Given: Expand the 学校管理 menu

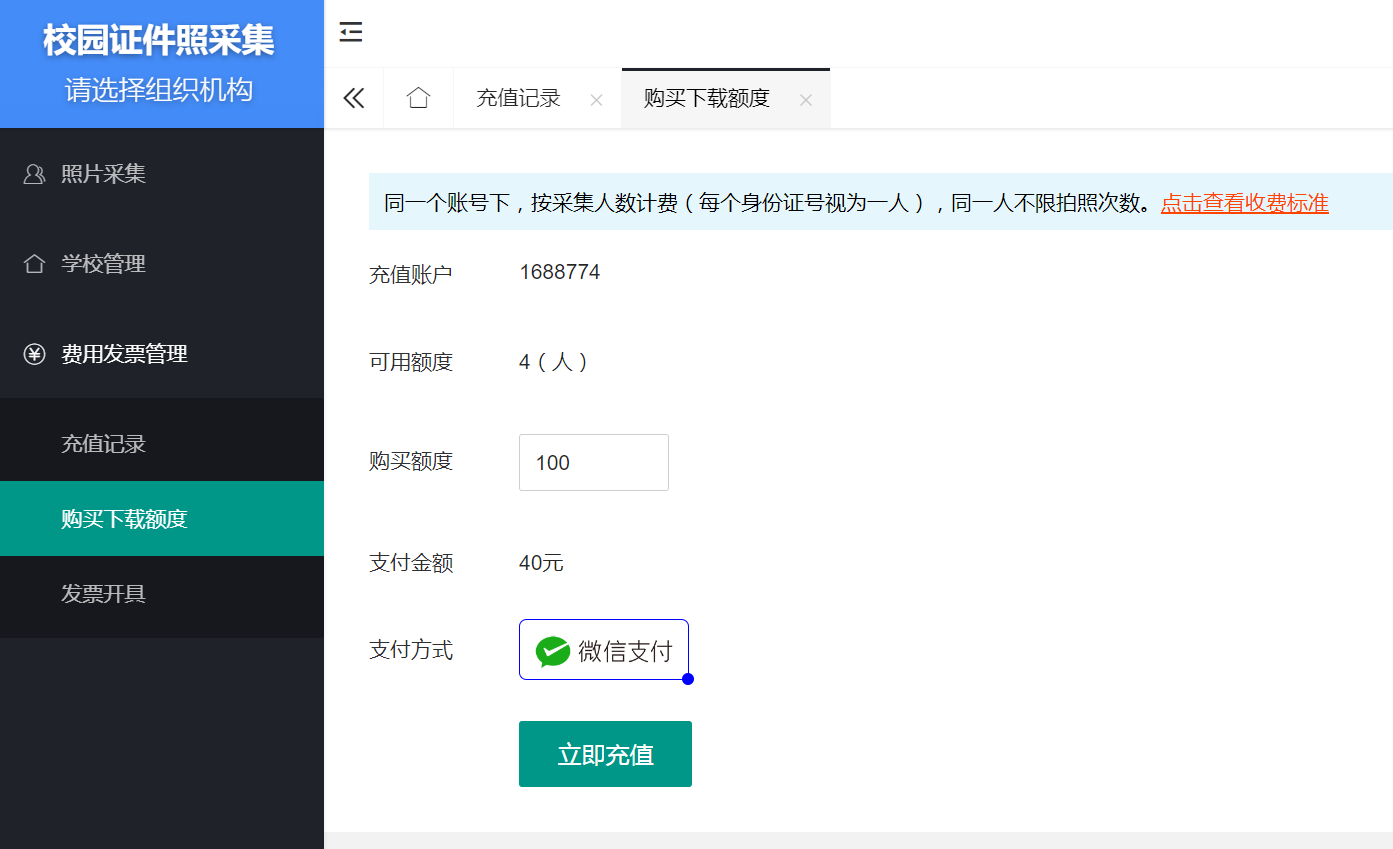Looking at the screenshot, I should (x=103, y=264).
